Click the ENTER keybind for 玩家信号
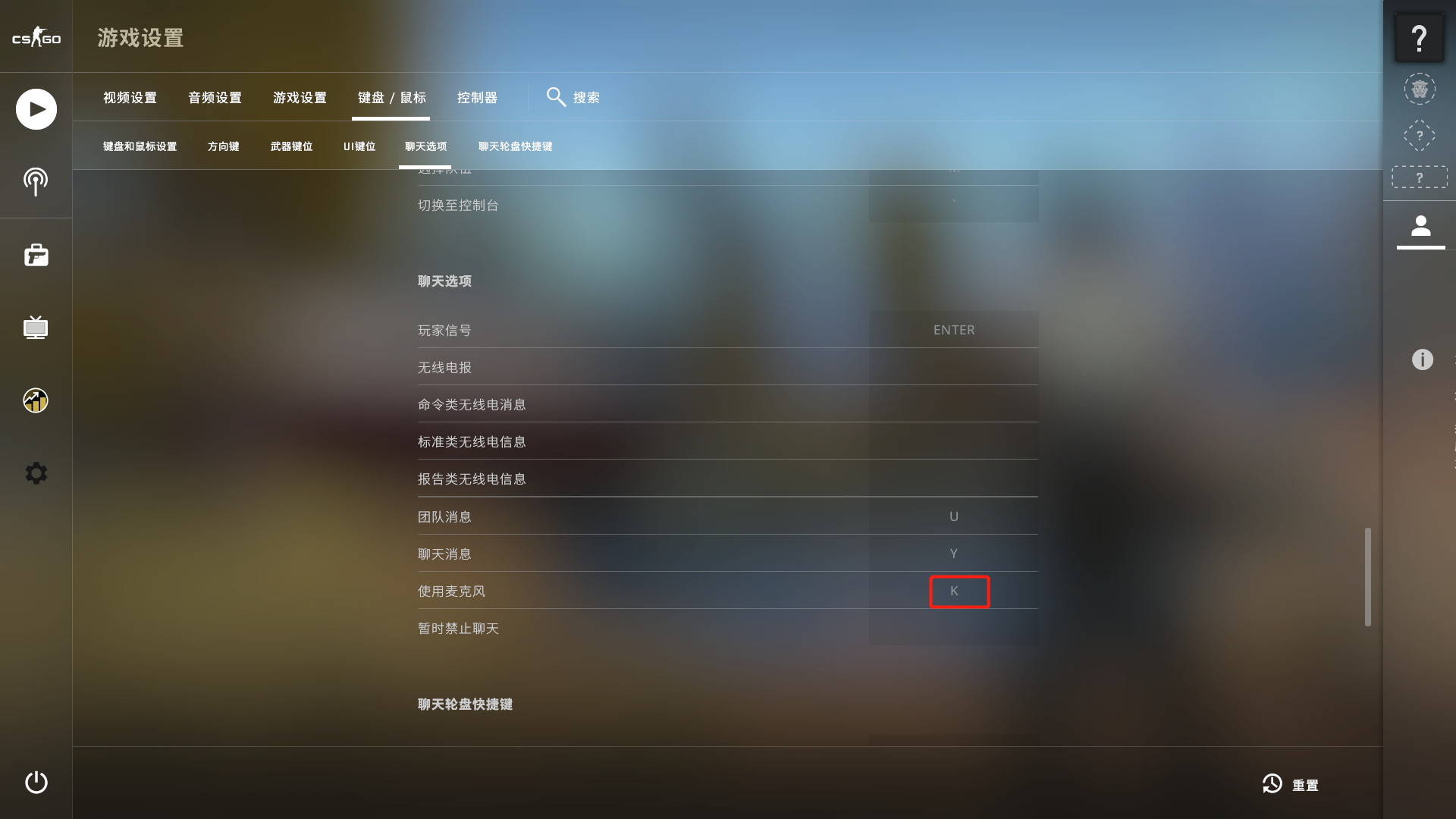The height and width of the screenshot is (819, 1456). [x=954, y=330]
